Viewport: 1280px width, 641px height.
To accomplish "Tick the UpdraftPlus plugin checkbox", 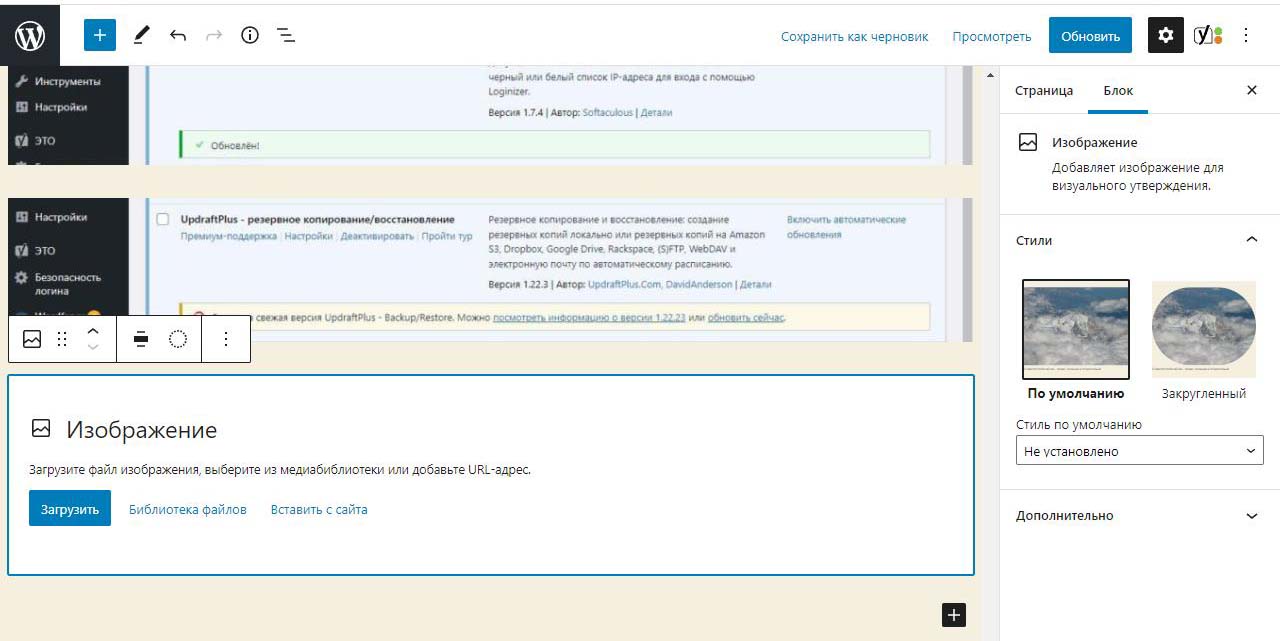I will point(163,219).
